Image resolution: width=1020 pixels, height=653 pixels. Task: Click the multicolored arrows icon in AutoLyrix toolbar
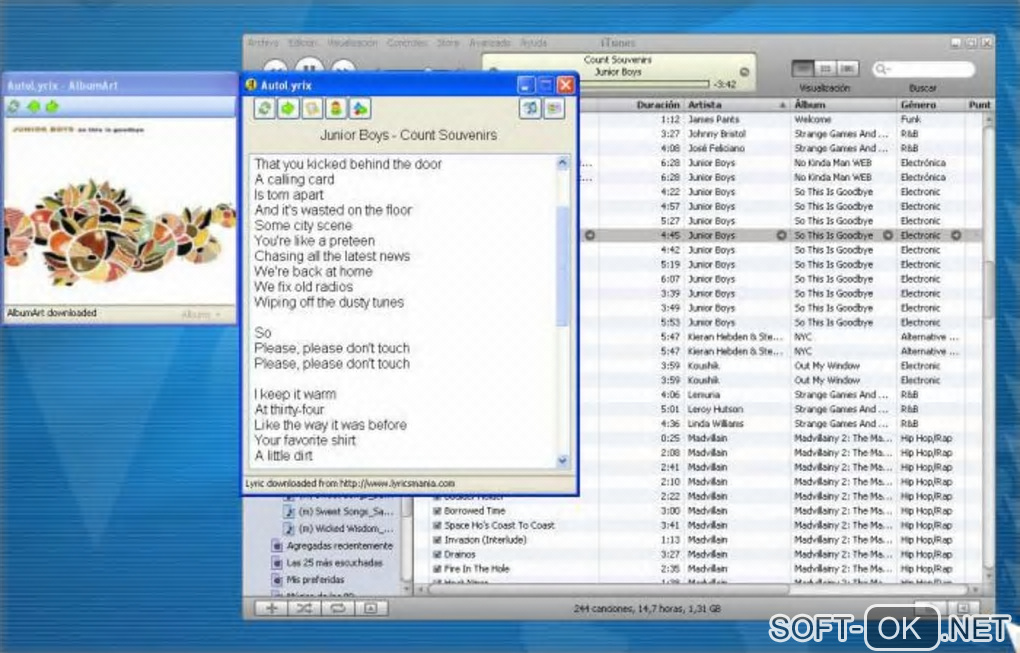coord(360,109)
